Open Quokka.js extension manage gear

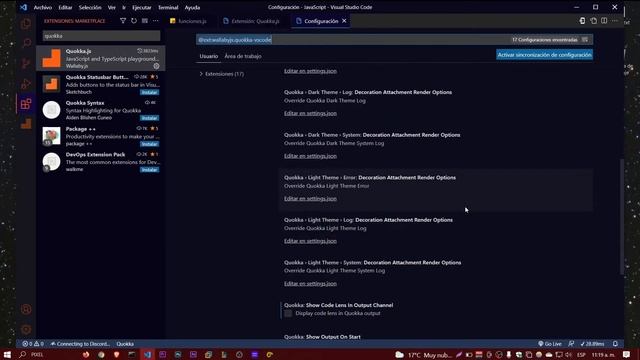coord(156,66)
